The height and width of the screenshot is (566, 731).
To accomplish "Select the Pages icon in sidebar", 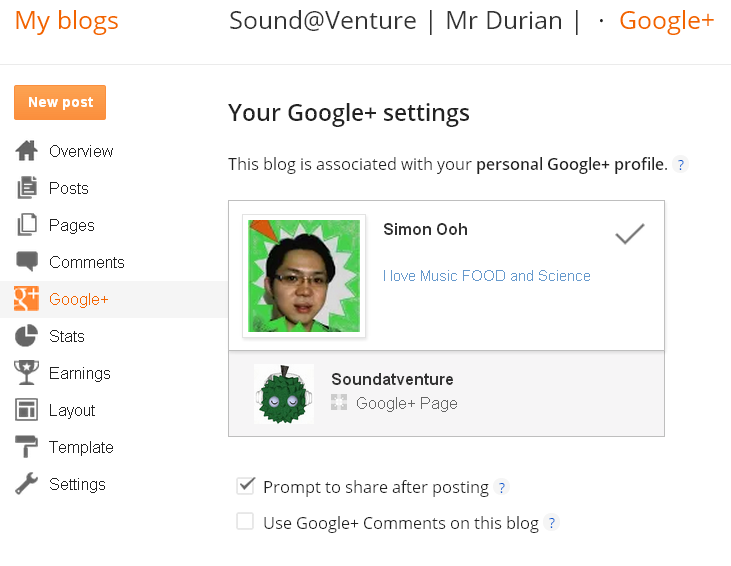I will point(27,225).
